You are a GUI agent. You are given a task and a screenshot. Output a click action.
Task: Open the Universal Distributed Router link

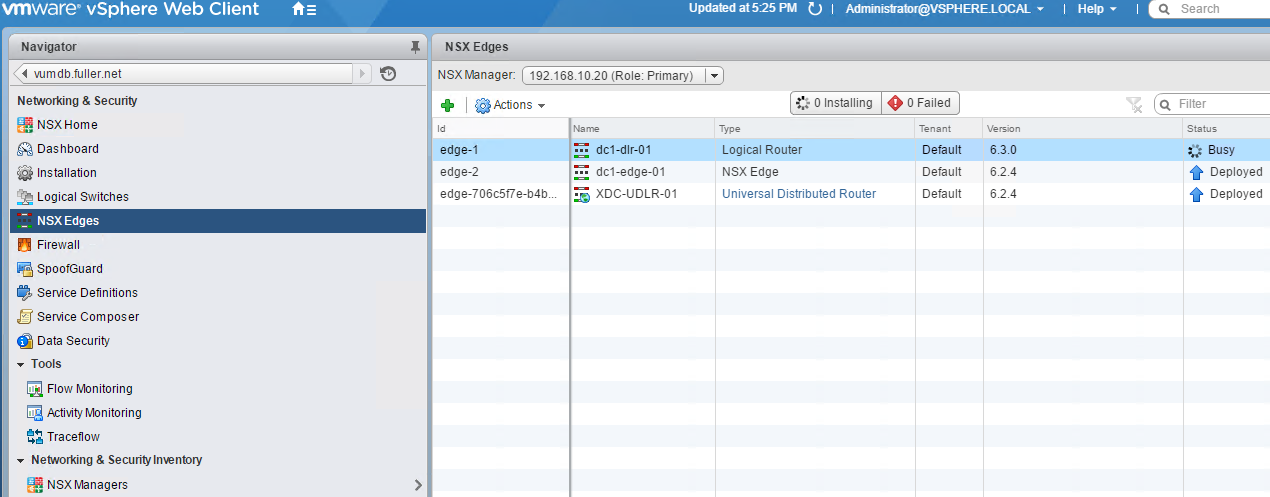coord(799,194)
